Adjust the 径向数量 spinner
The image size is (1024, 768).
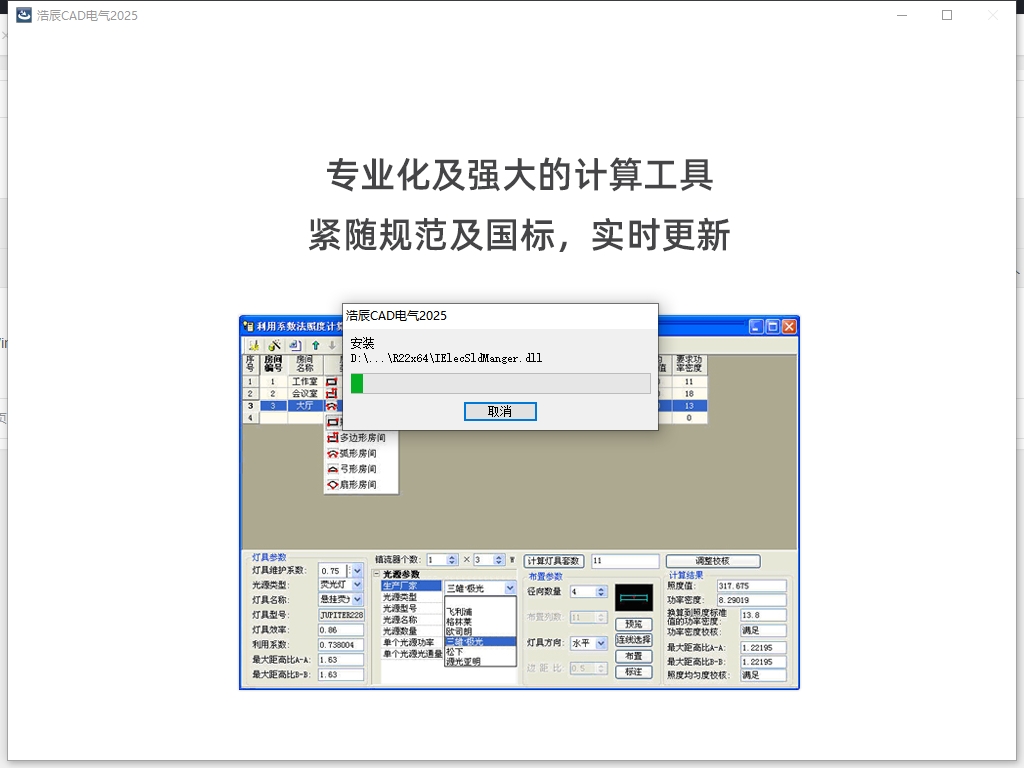click(601, 592)
